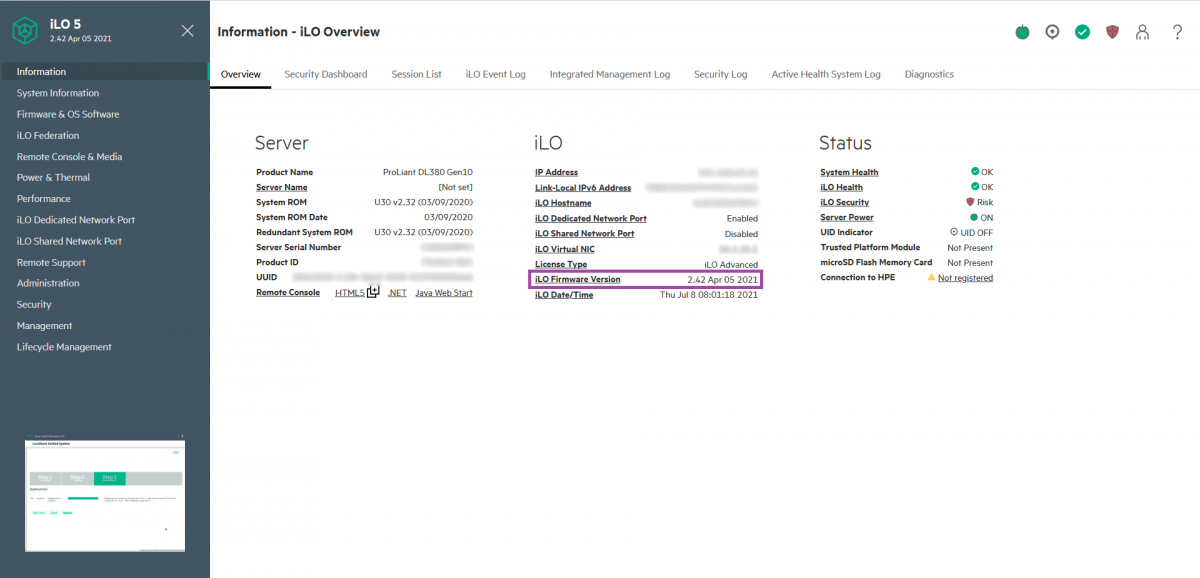This screenshot has height=578, width=1200.
Task: Click the HPE iLO 5 hexagon logo
Action: pos(25,32)
